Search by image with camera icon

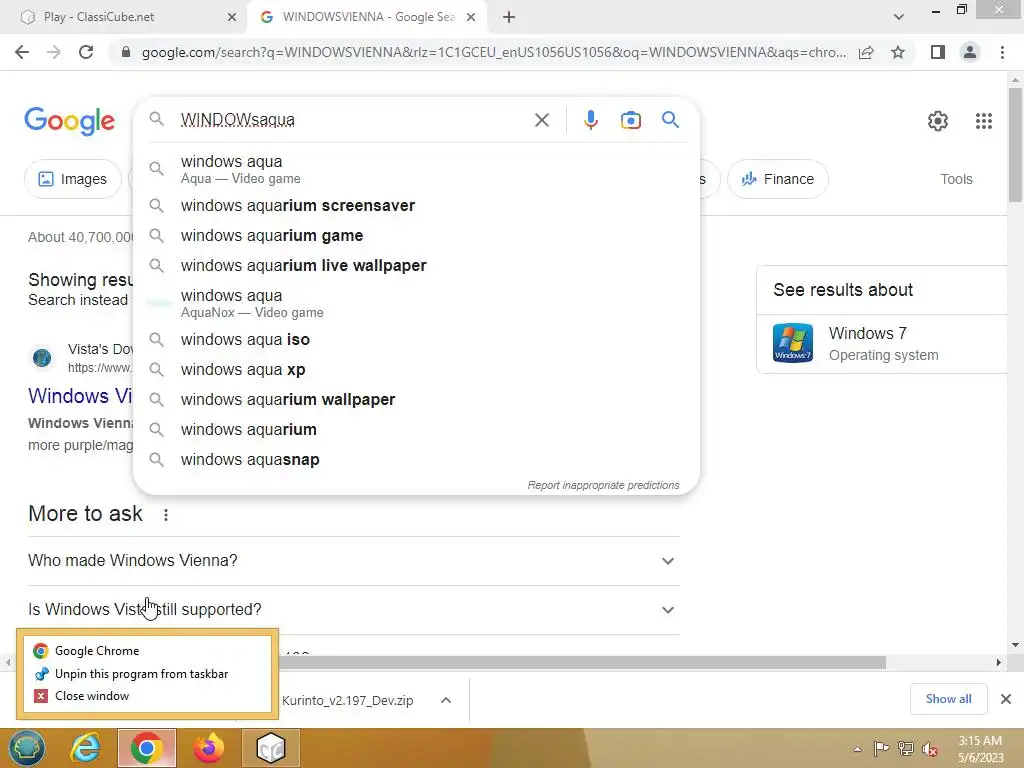(x=630, y=120)
